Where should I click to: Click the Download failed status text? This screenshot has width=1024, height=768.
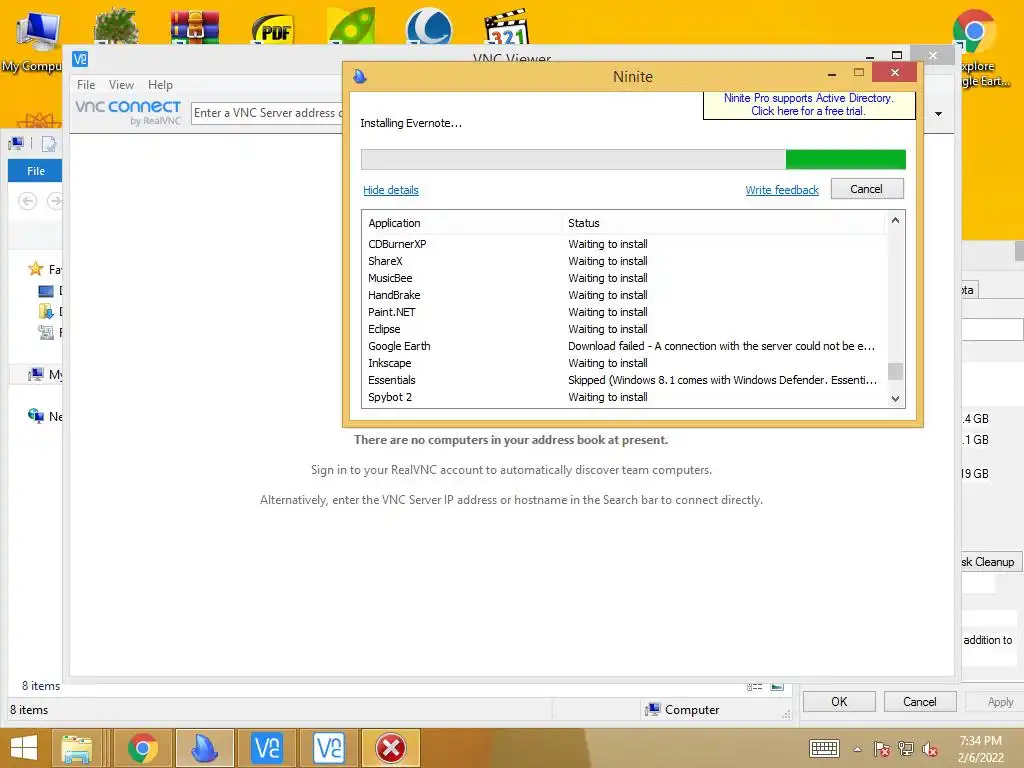tap(721, 345)
